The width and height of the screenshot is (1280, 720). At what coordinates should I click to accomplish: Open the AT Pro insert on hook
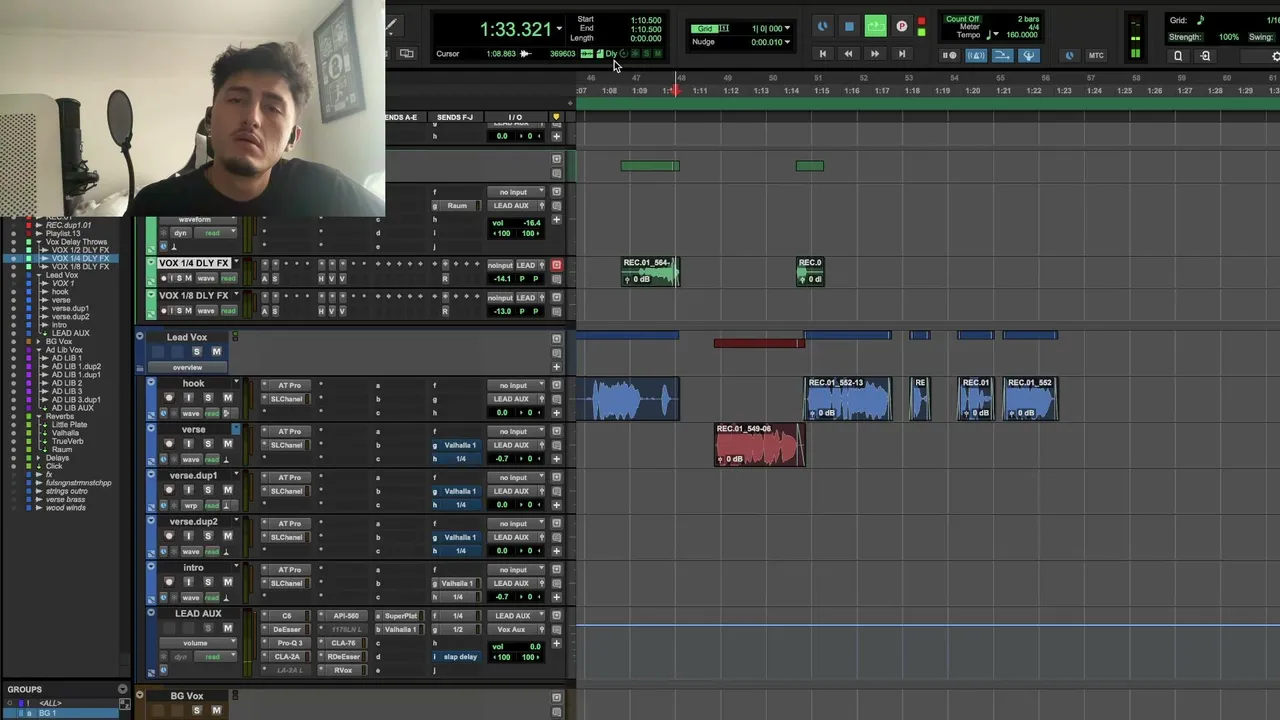pos(288,385)
